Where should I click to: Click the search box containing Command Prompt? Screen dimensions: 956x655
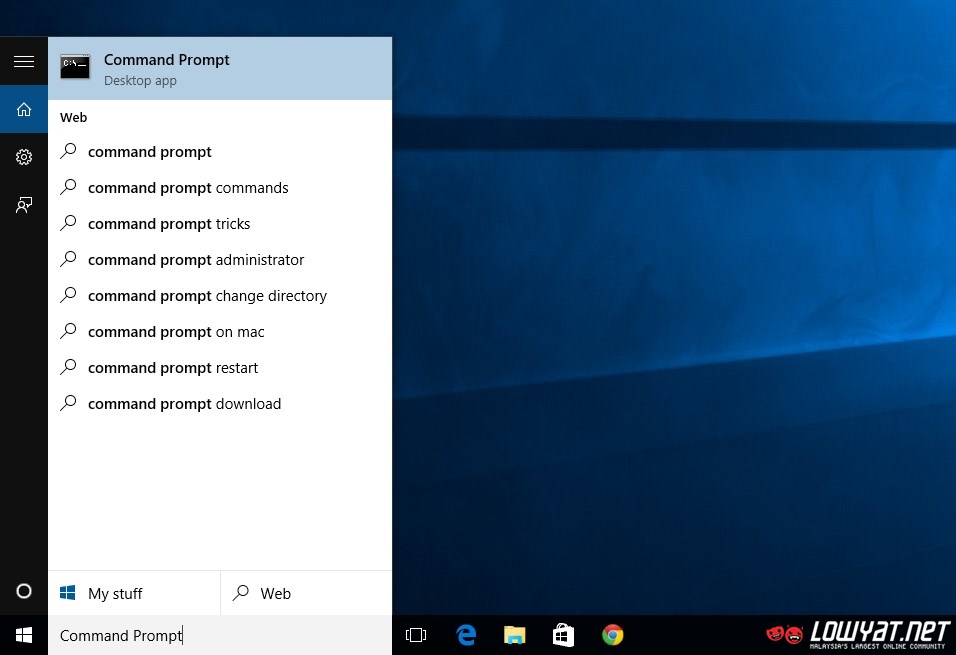point(220,635)
